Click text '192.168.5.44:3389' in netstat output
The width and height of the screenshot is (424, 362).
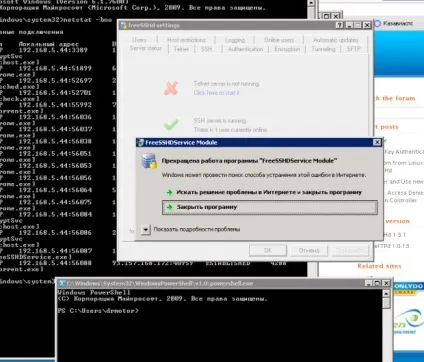pos(53,50)
